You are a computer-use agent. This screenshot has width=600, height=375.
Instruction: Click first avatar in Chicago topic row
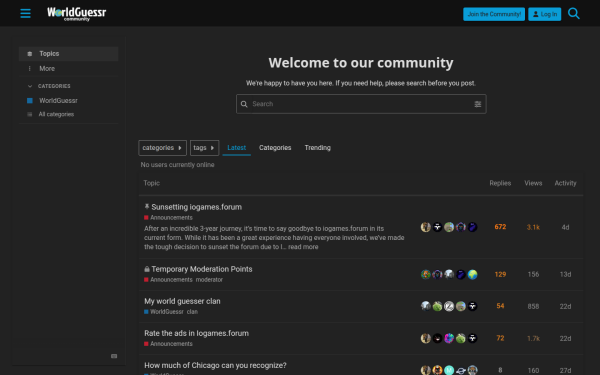[426, 370]
